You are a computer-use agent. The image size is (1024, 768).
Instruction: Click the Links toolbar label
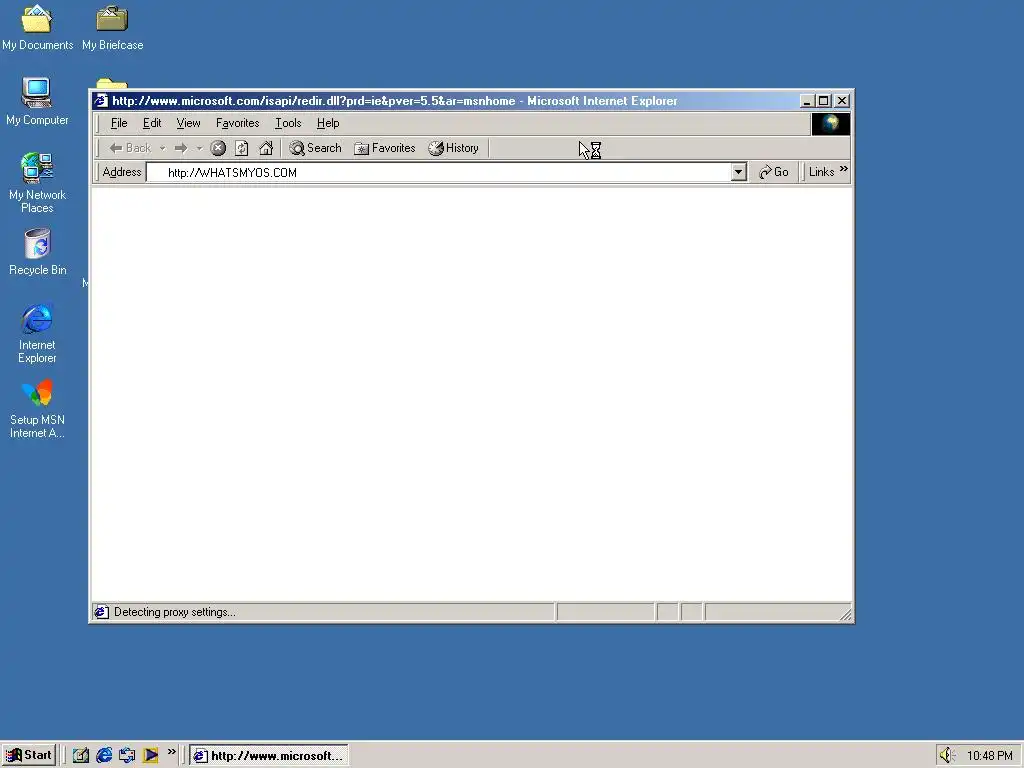[x=822, y=172]
